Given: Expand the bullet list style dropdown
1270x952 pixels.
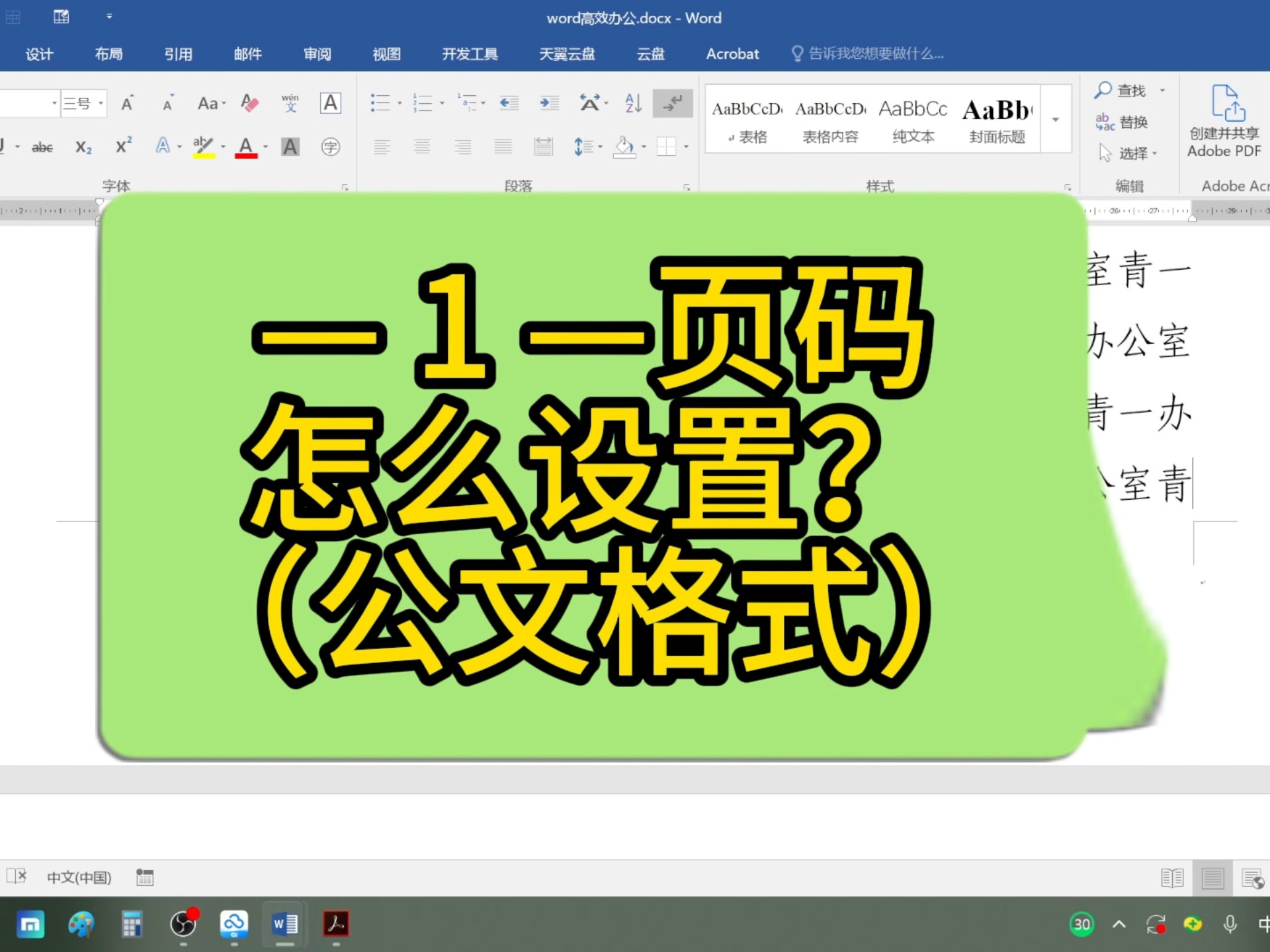Looking at the screenshot, I should [x=400, y=103].
